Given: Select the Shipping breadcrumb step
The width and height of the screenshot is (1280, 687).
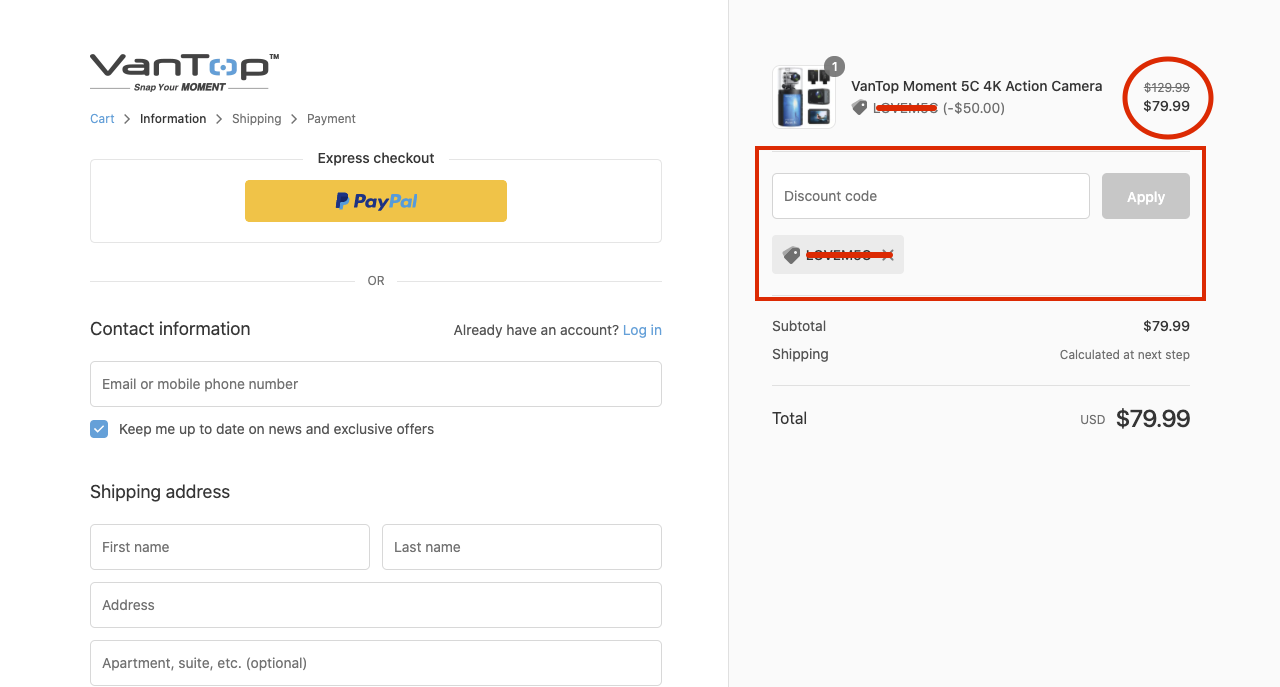Looking at the screenshot, I should click(256, 119).
